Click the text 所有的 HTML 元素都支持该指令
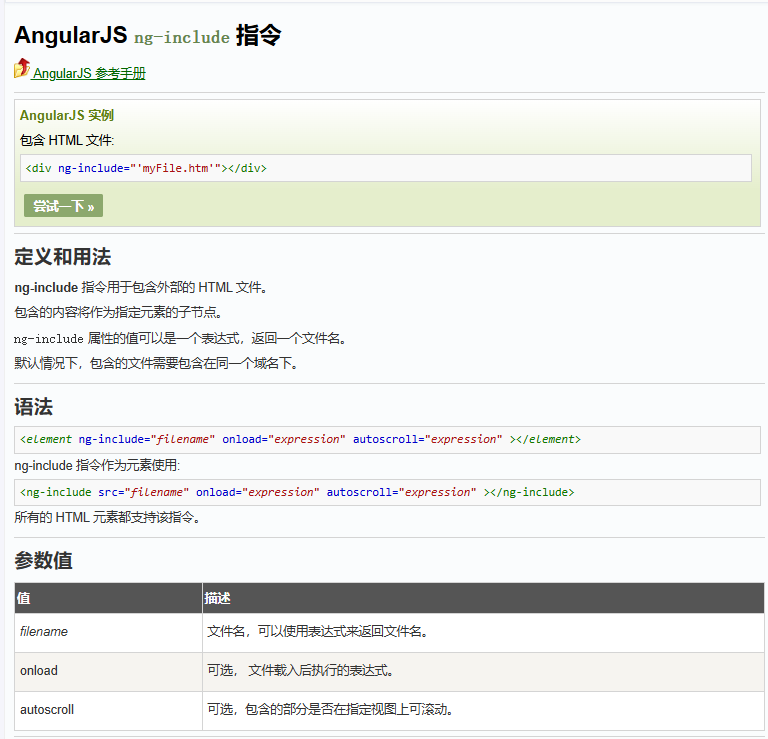This screenshot has height=739, width=768. tap(108, 517)
